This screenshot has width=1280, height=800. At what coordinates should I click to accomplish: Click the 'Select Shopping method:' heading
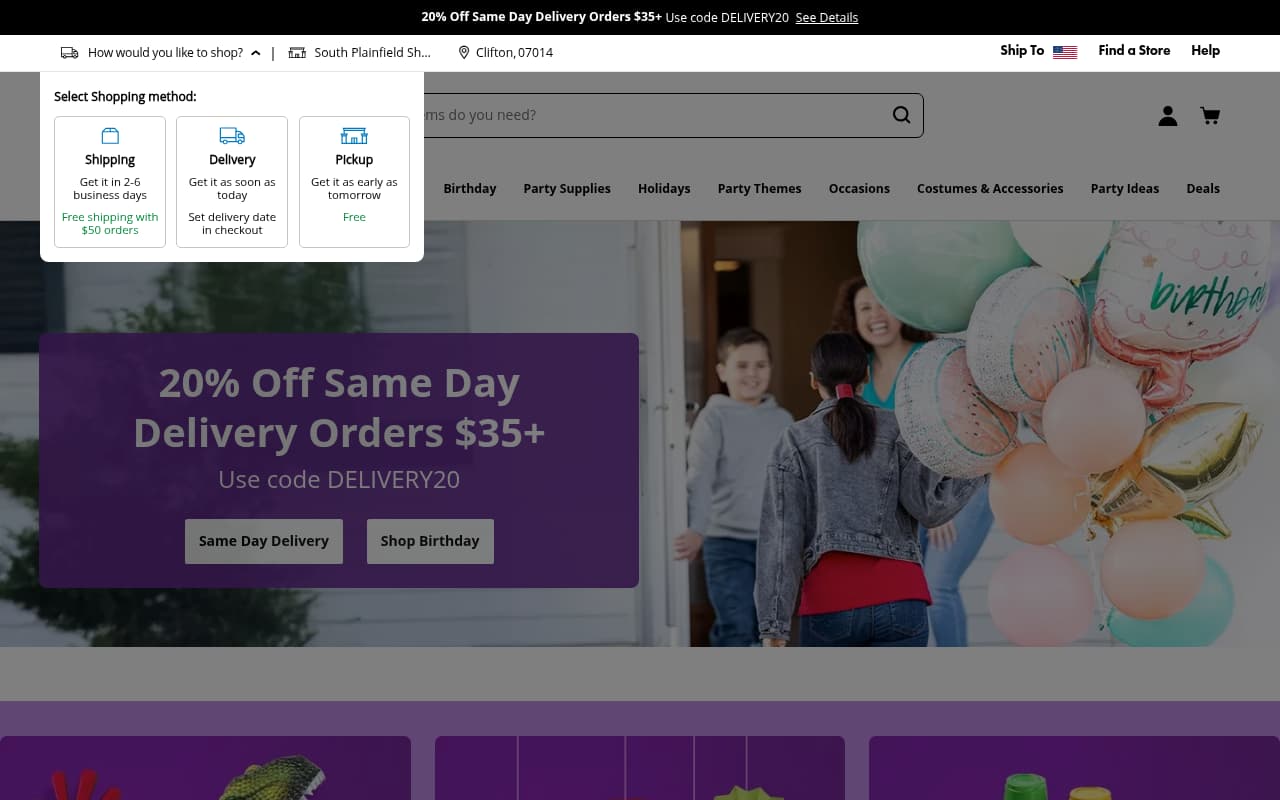[125, 97]
